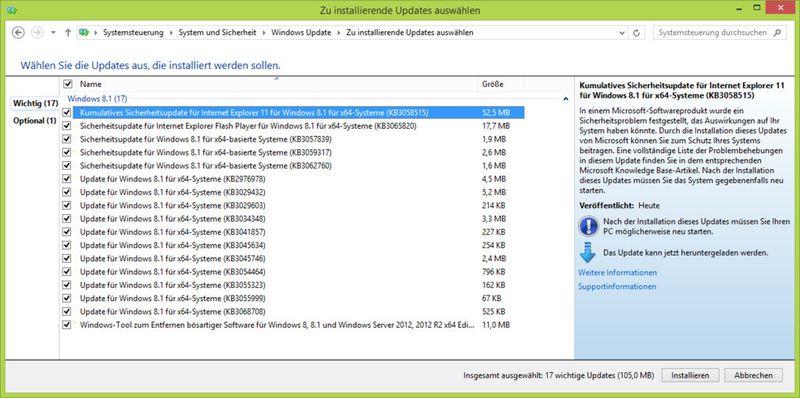Open the address bar history dropdown
Viewport: 800px width, 398px height.
coord(622,33)
